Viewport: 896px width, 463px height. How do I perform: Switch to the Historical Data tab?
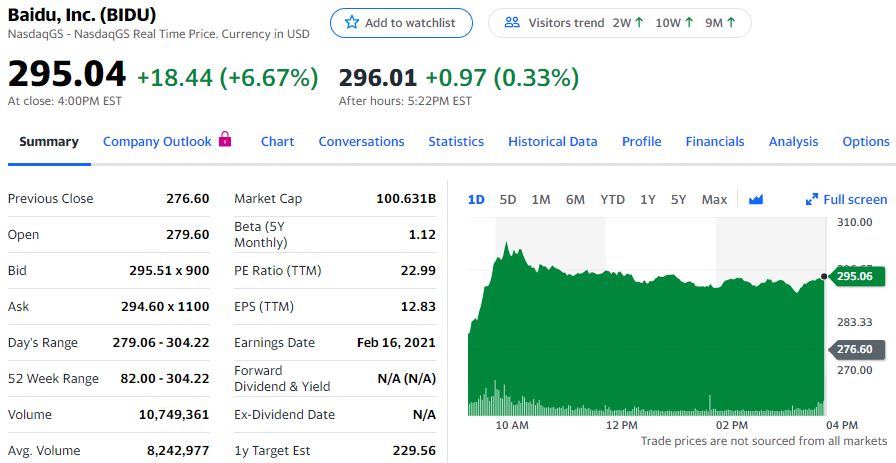(x=552, y=141)
